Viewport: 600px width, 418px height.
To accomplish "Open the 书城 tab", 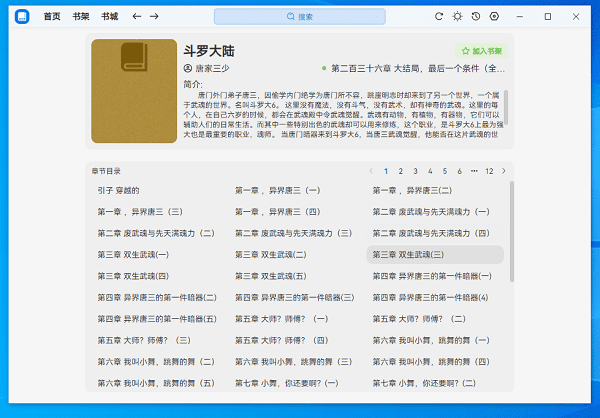I will (109, 16).
